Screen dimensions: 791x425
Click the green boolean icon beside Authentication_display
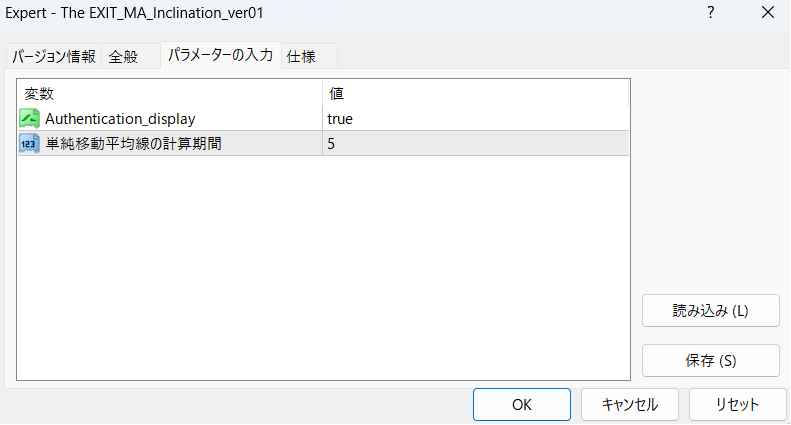29,119
